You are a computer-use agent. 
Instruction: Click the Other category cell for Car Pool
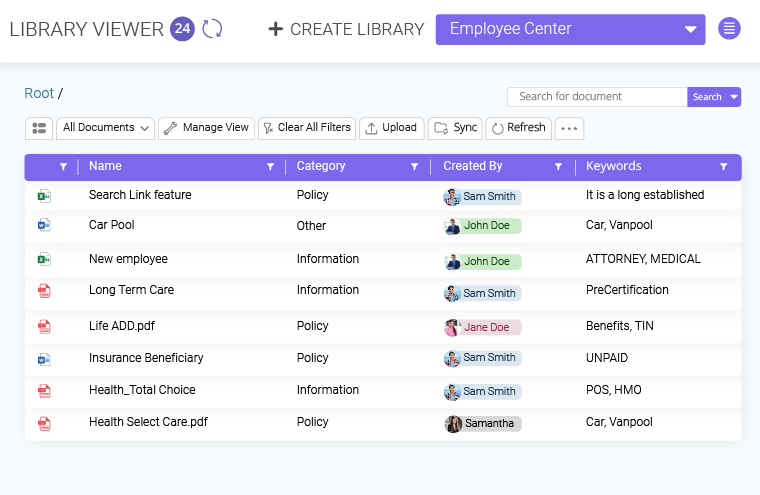(311, 226)
